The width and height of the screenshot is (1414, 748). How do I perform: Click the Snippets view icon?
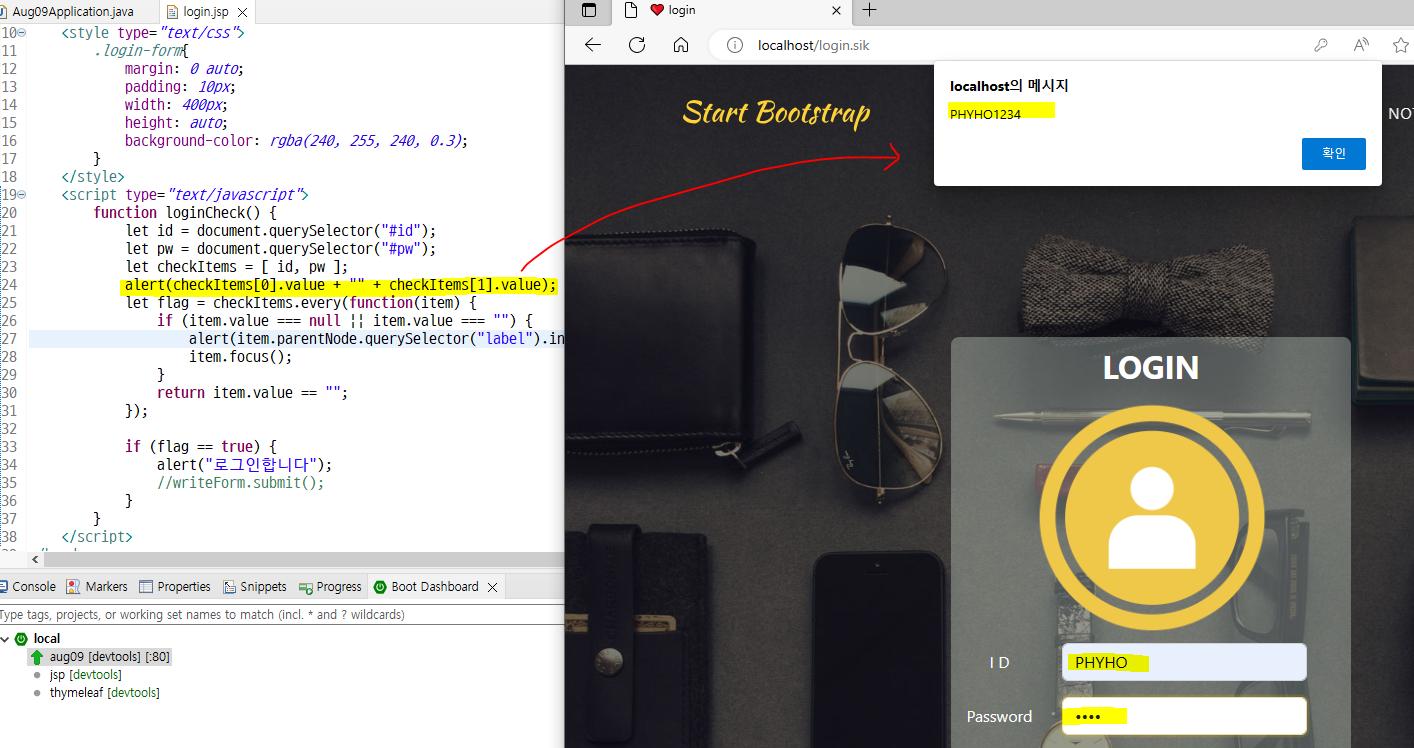tap(230, 587)
